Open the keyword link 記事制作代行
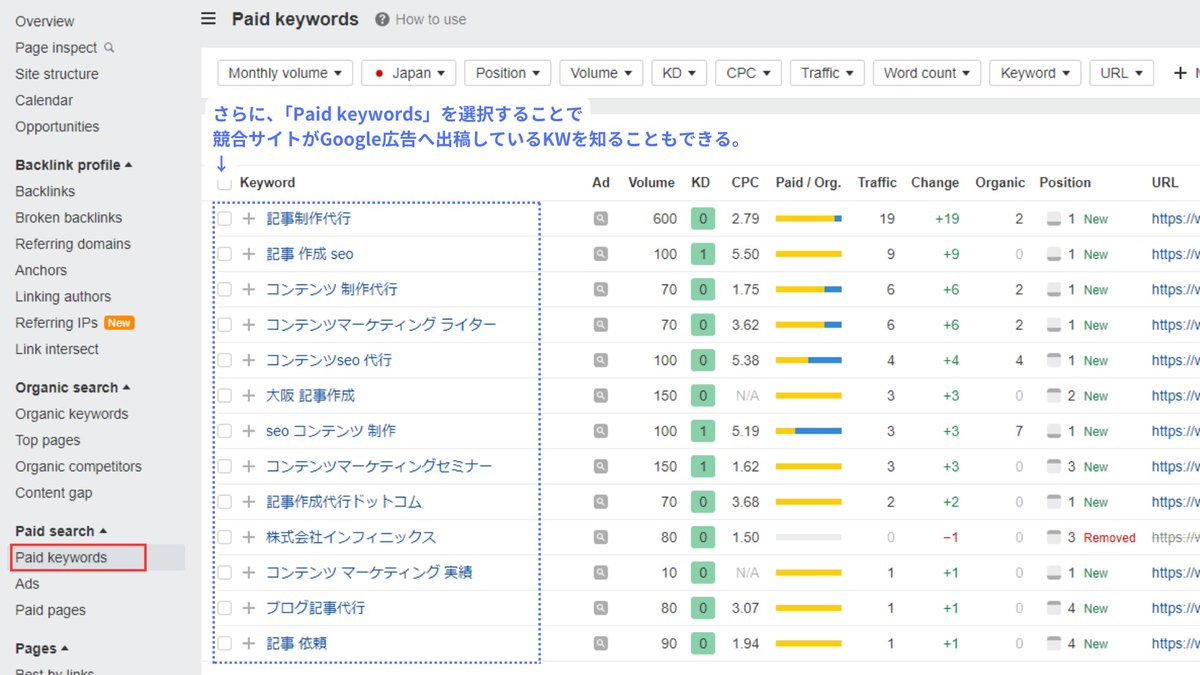 tap(308, 218)
